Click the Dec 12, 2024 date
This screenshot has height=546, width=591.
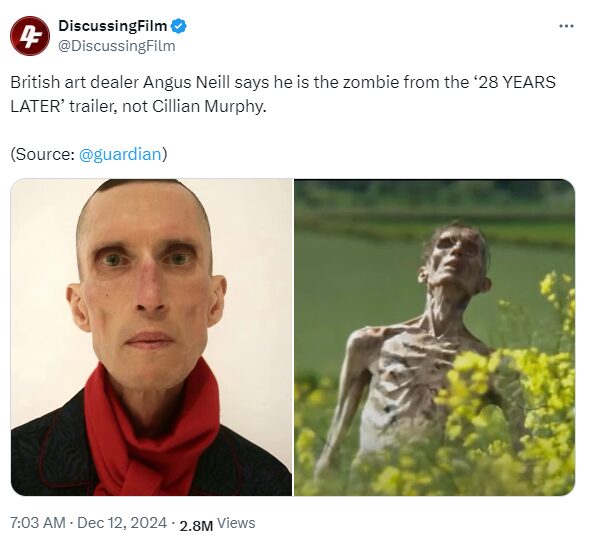(122, 523)
